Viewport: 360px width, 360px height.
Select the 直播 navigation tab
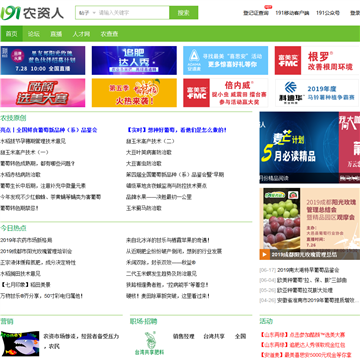[56, 34]
